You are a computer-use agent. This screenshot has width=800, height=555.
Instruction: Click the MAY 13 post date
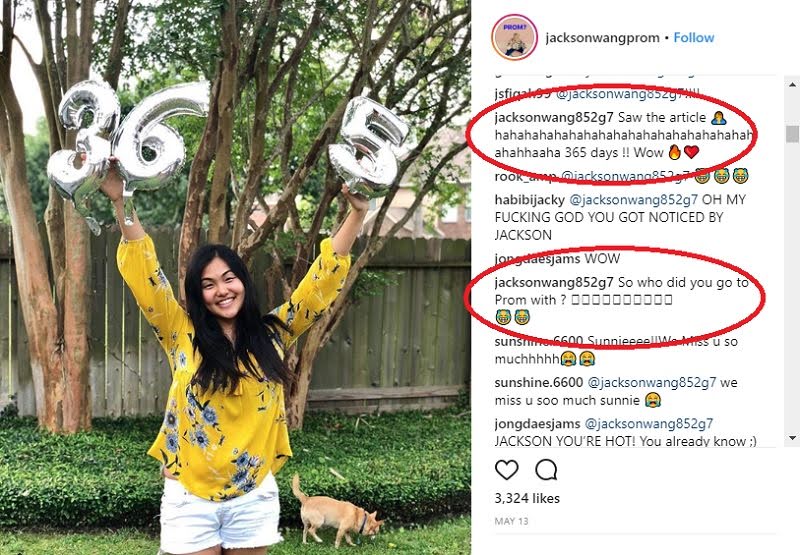(x=511, y=521)
